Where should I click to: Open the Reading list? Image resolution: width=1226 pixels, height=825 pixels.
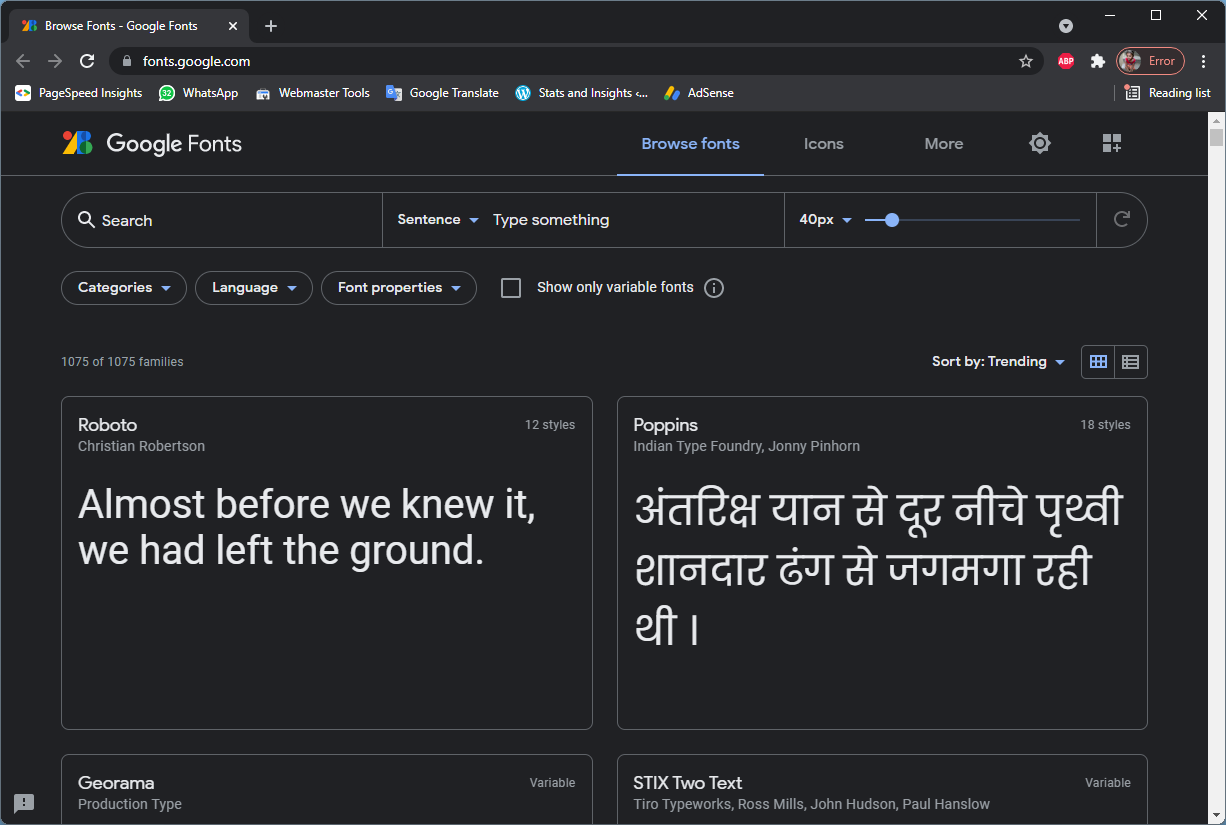coord(1167,93)
